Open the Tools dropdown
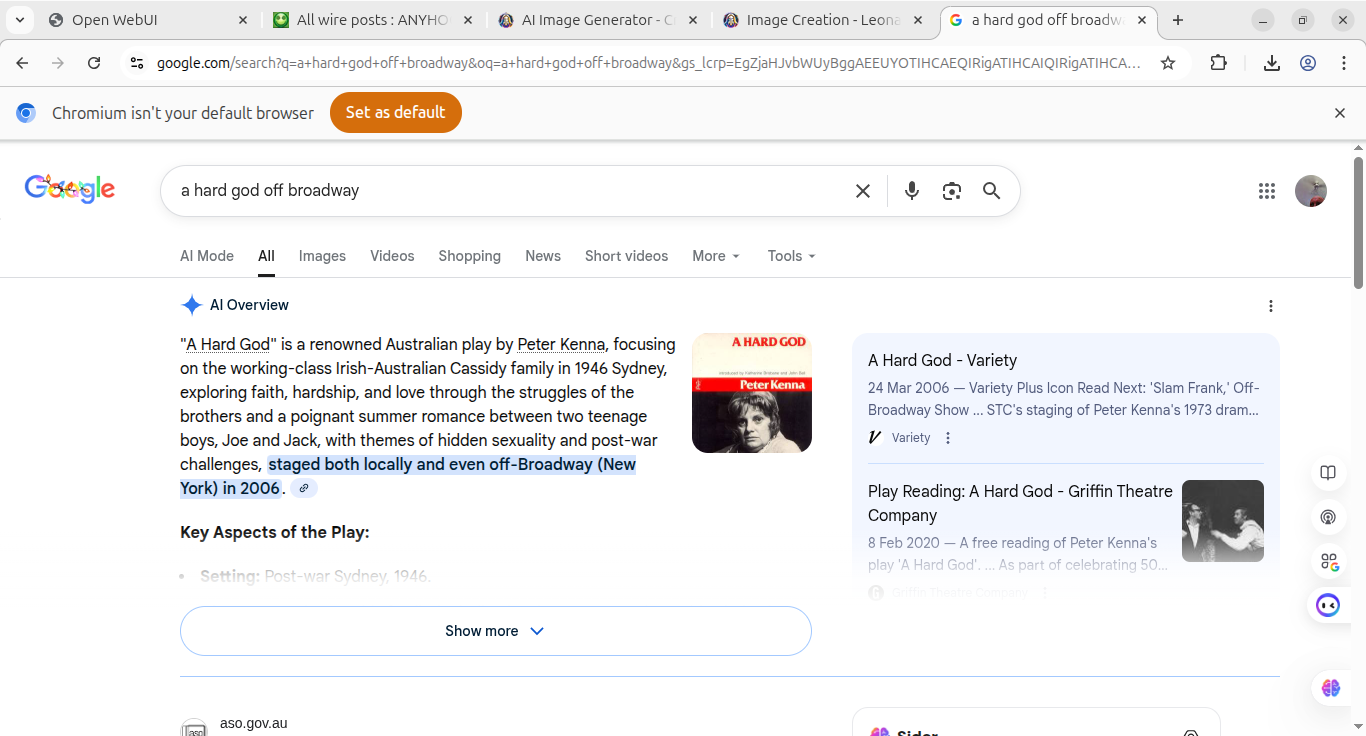 (791, 256)
